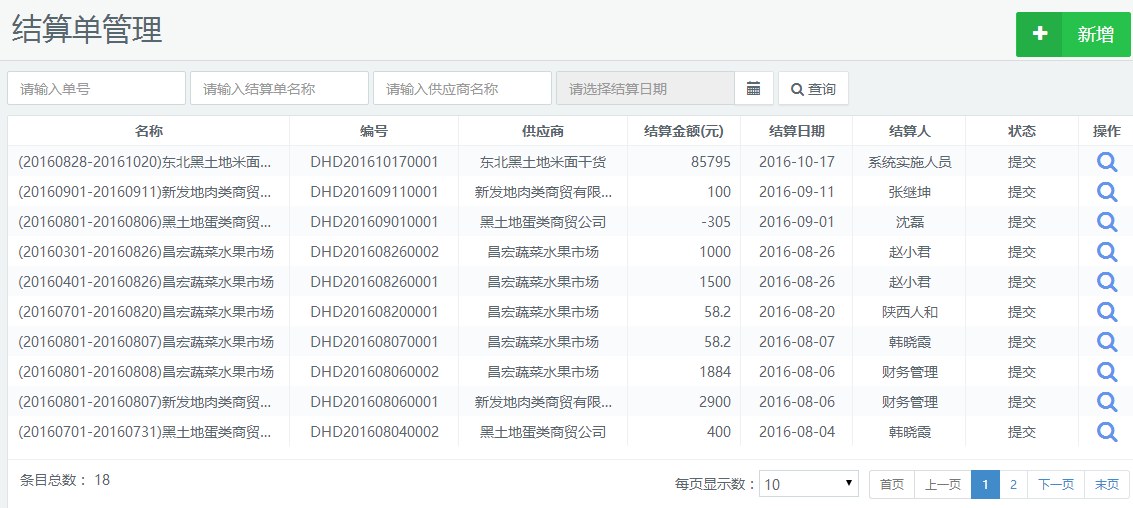Image resolution: width=1133 pixels, height=508 pixels.
Task: Open details of settlement DHD201609110001
Action: click(x=1106, y=192)
